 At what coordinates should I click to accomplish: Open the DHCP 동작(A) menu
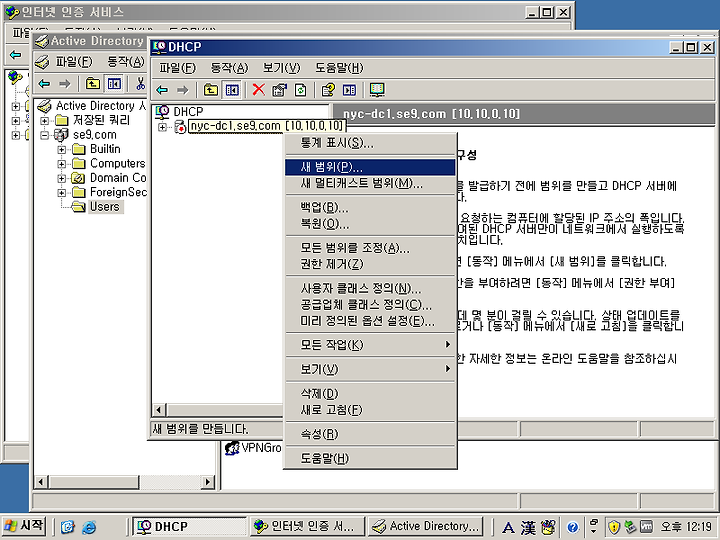[229, 68]
